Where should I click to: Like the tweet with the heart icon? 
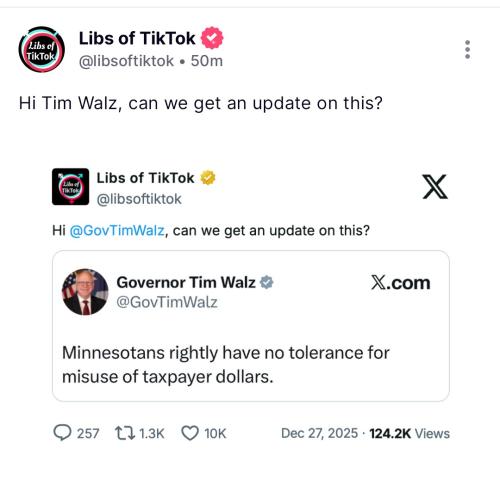click(190, 433)
